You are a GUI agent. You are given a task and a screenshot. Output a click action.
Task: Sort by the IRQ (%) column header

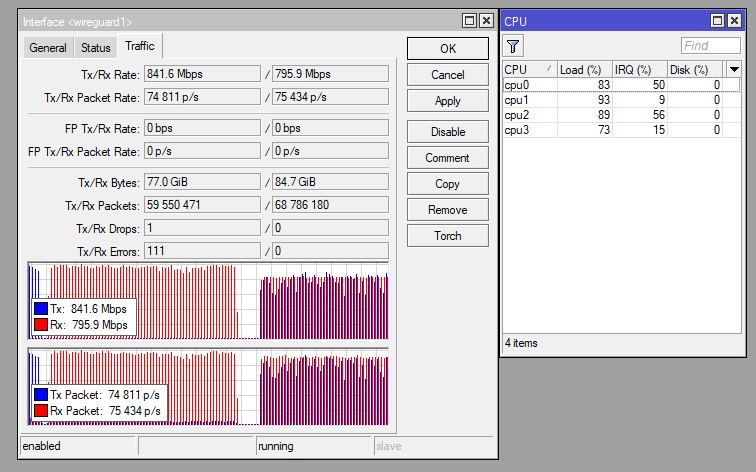639,69
